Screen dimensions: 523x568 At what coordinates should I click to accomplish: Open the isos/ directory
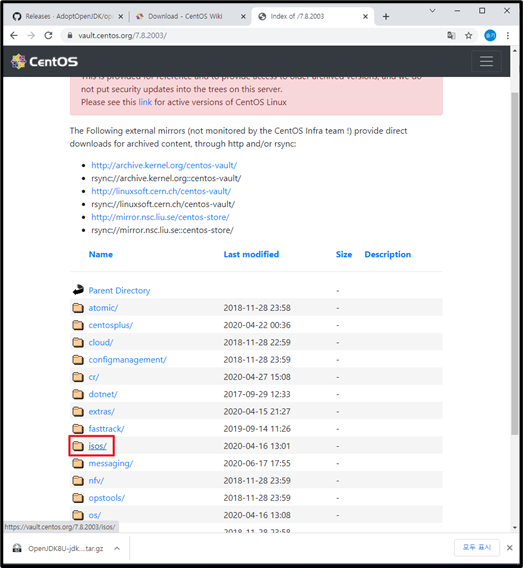(x=97, y=446)
